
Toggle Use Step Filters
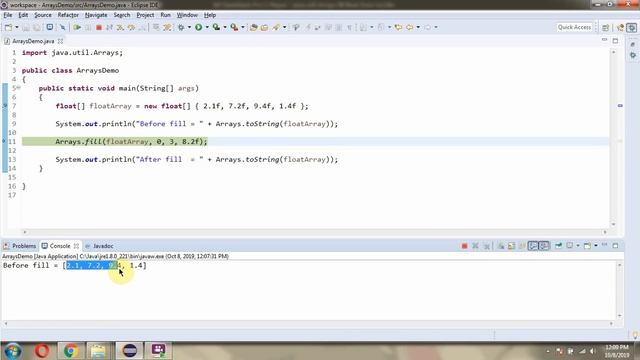167,27
